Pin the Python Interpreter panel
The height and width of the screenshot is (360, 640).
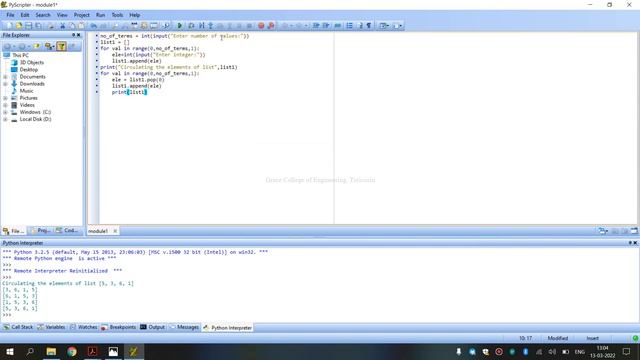pos(630,243)
